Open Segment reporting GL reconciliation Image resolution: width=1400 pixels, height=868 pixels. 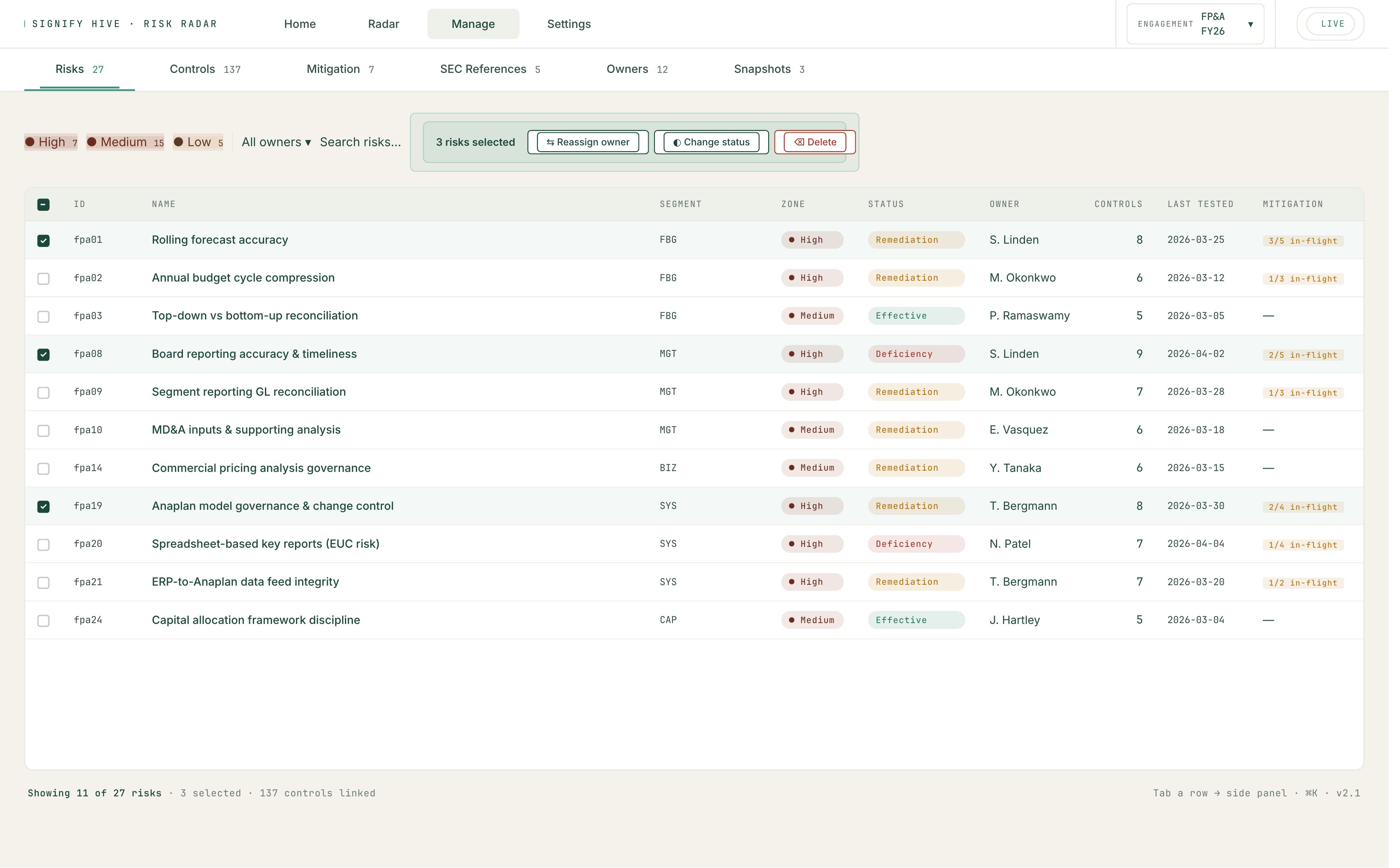251,393
